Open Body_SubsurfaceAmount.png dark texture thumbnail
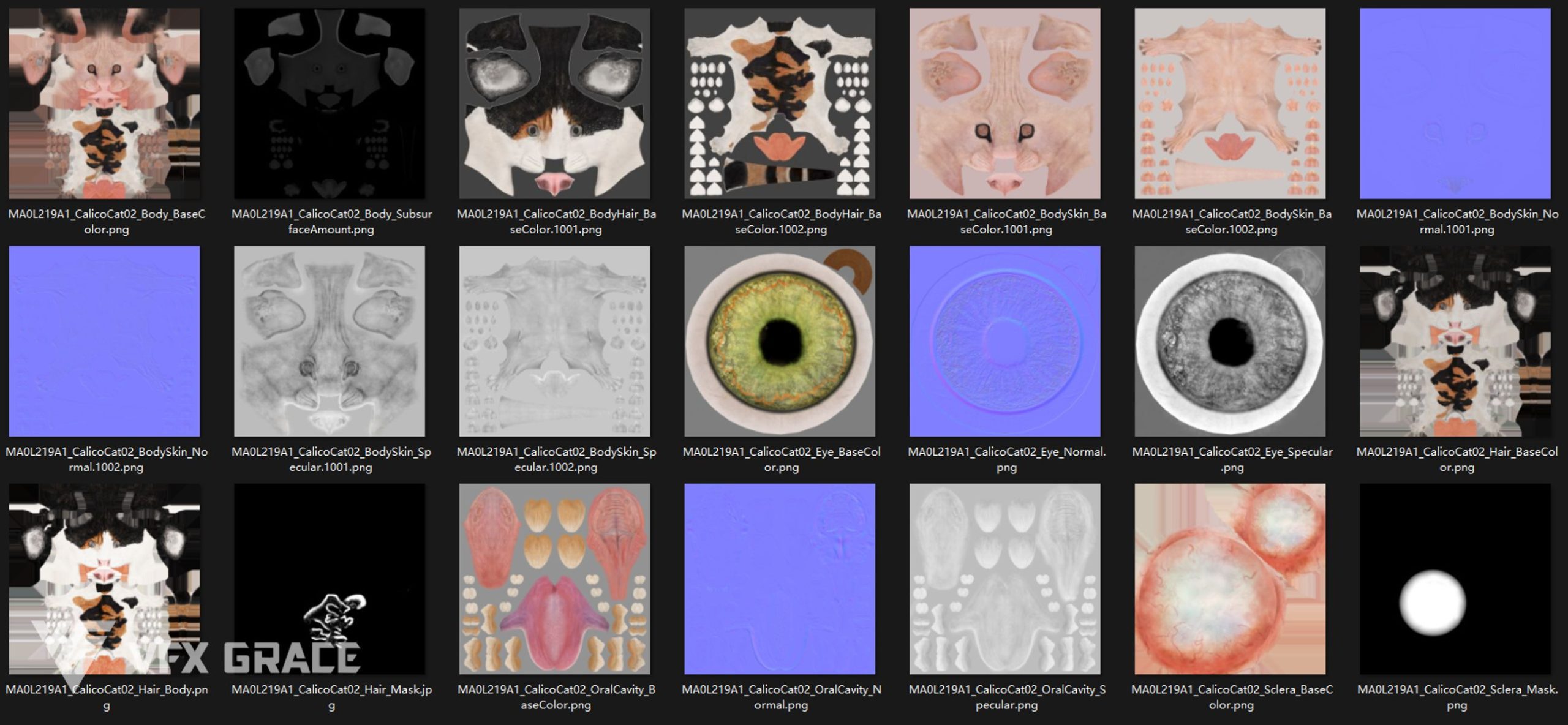Screen dimensions: 1568x725 tap(330, 103)
